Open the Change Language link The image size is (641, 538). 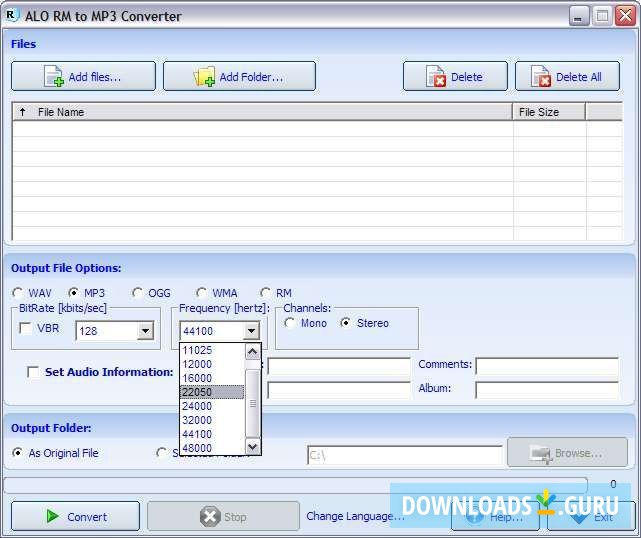355,516
